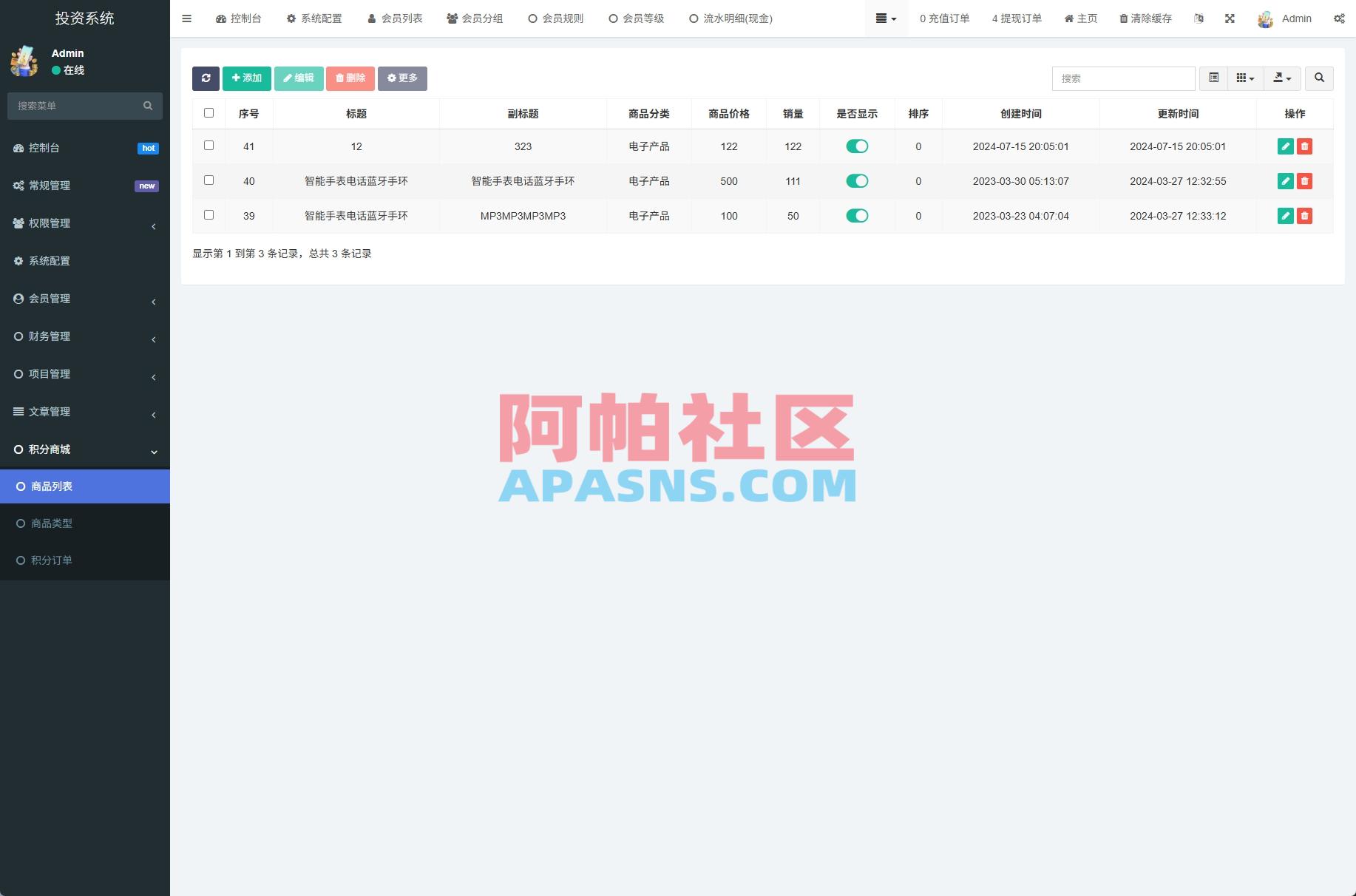Check the select-all checkbox in table header
Viewport: 1356px width, 896px height.
coord(209,112)
